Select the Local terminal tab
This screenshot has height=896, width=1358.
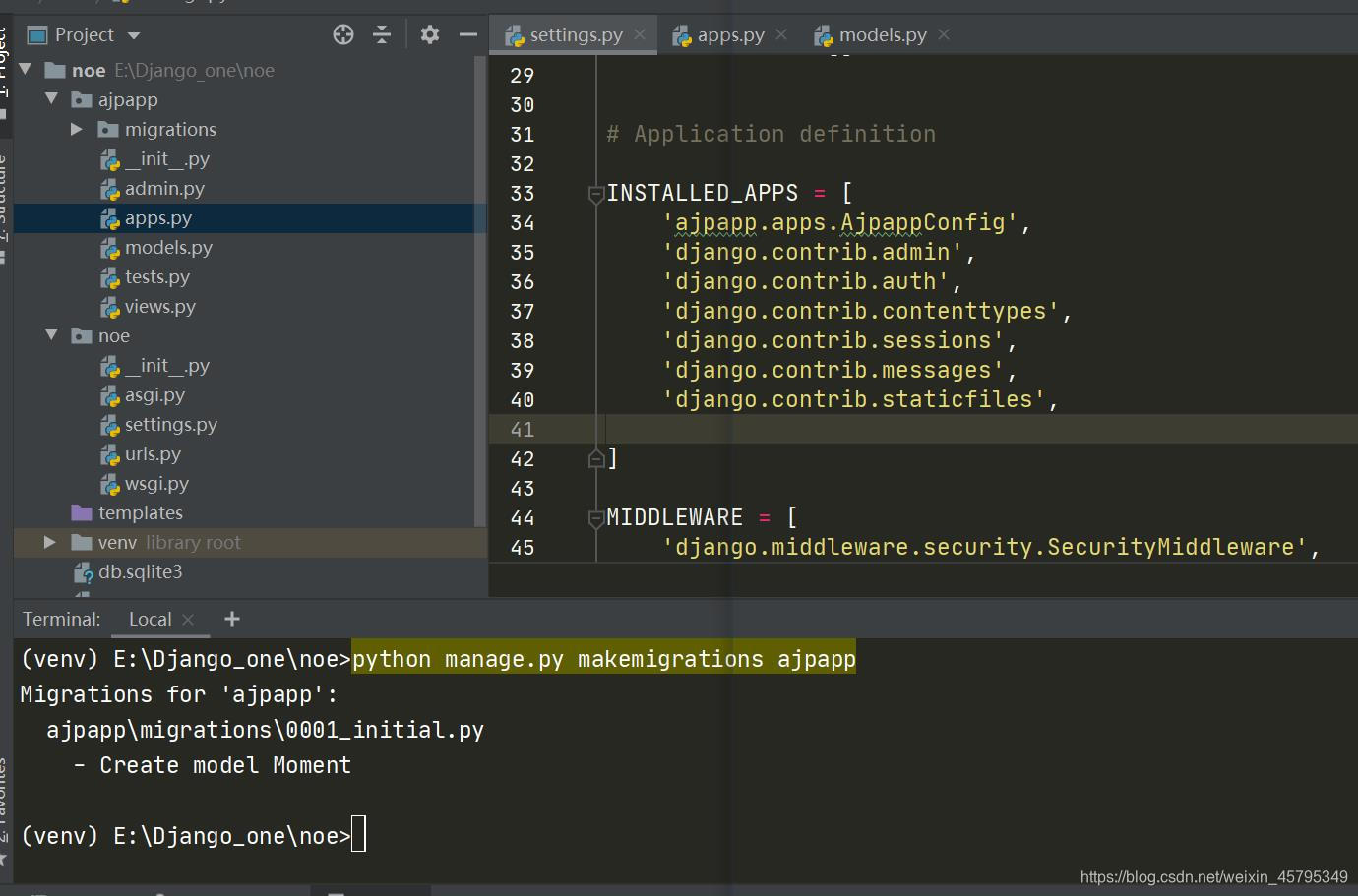point(150,619)
